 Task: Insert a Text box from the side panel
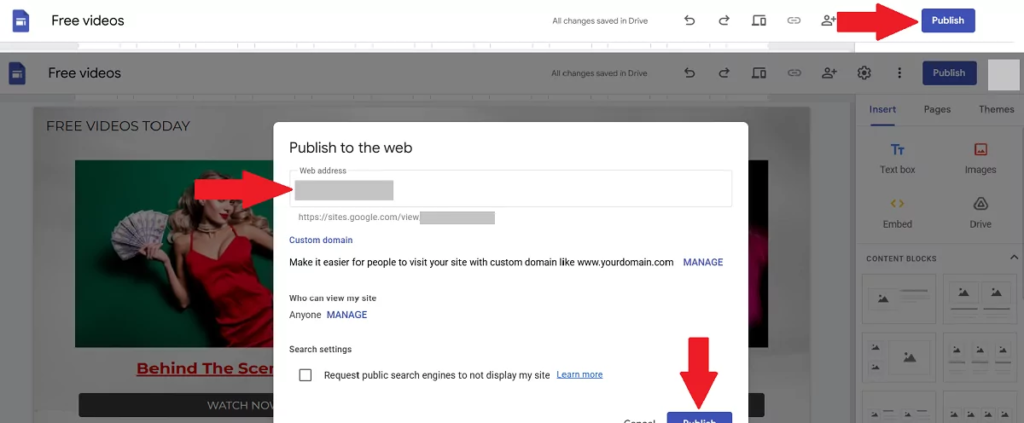pos(897,158)
